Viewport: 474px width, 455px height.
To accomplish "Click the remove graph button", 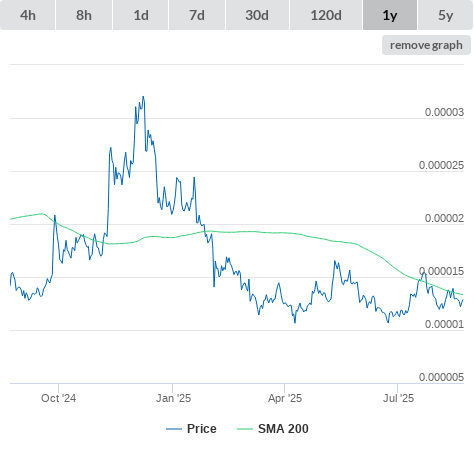I will coord(426,45).
